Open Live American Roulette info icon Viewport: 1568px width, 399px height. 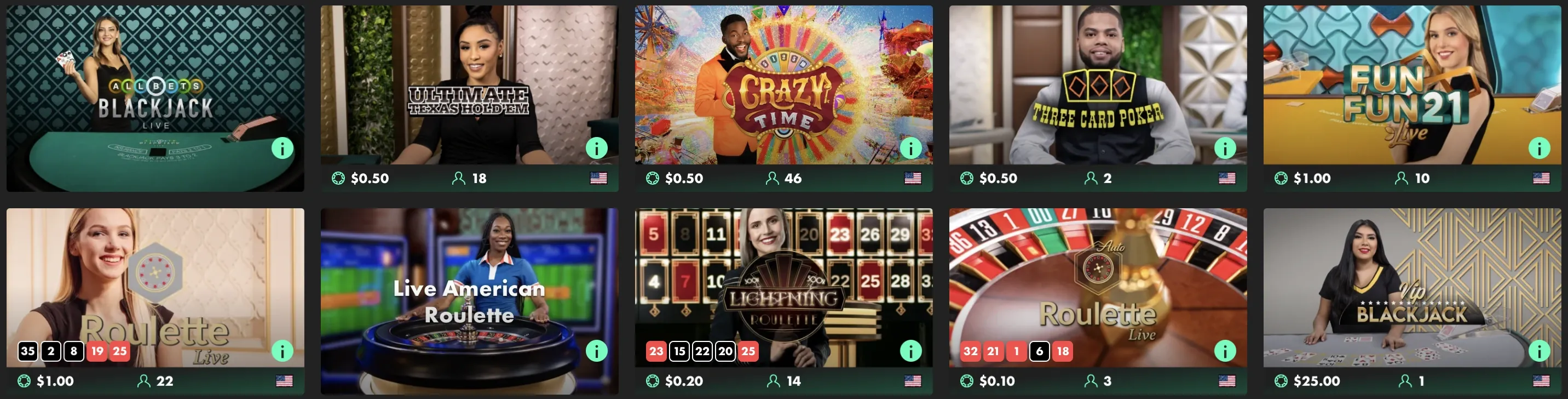597,351
